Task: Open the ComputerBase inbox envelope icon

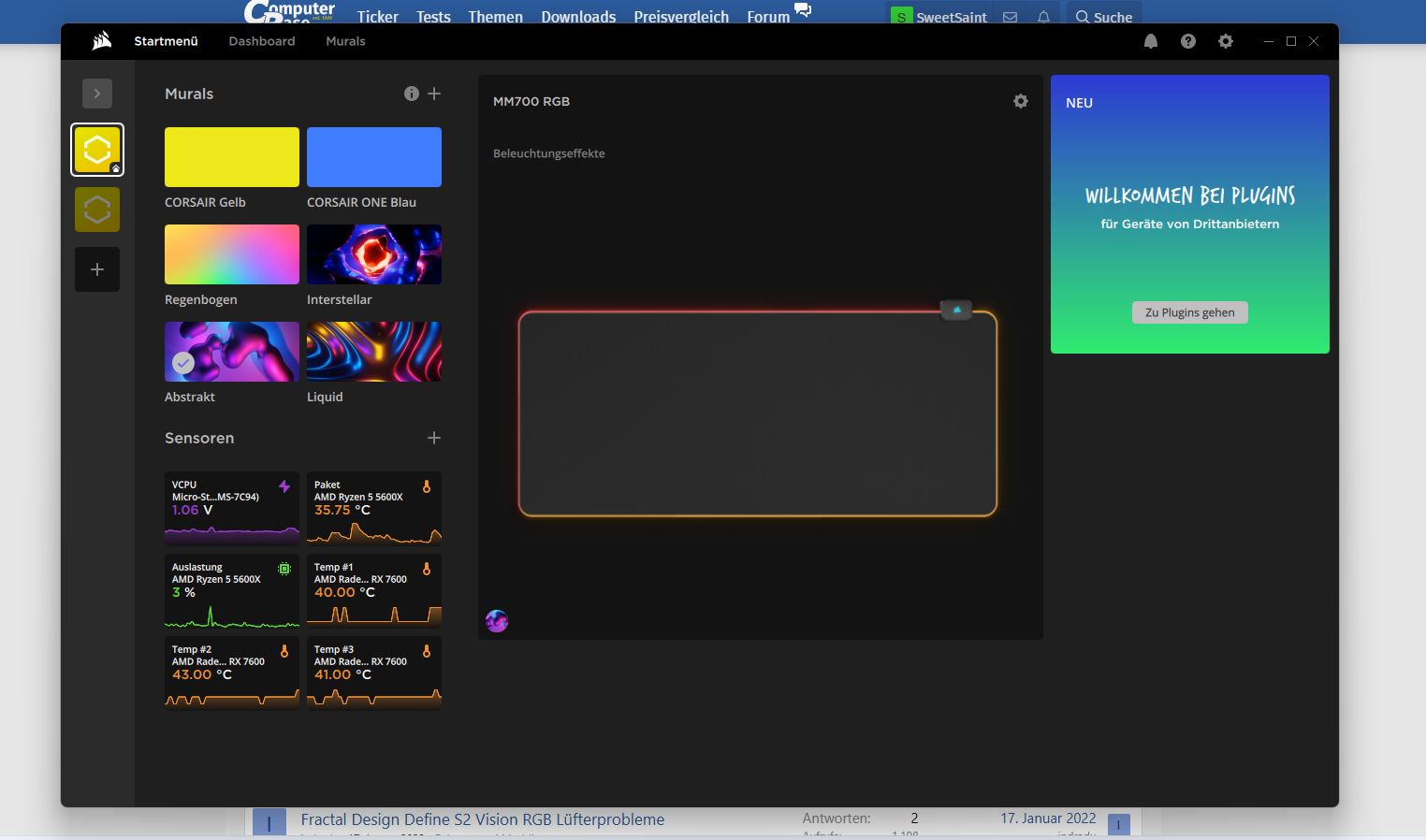Action: pos(1010,17)
